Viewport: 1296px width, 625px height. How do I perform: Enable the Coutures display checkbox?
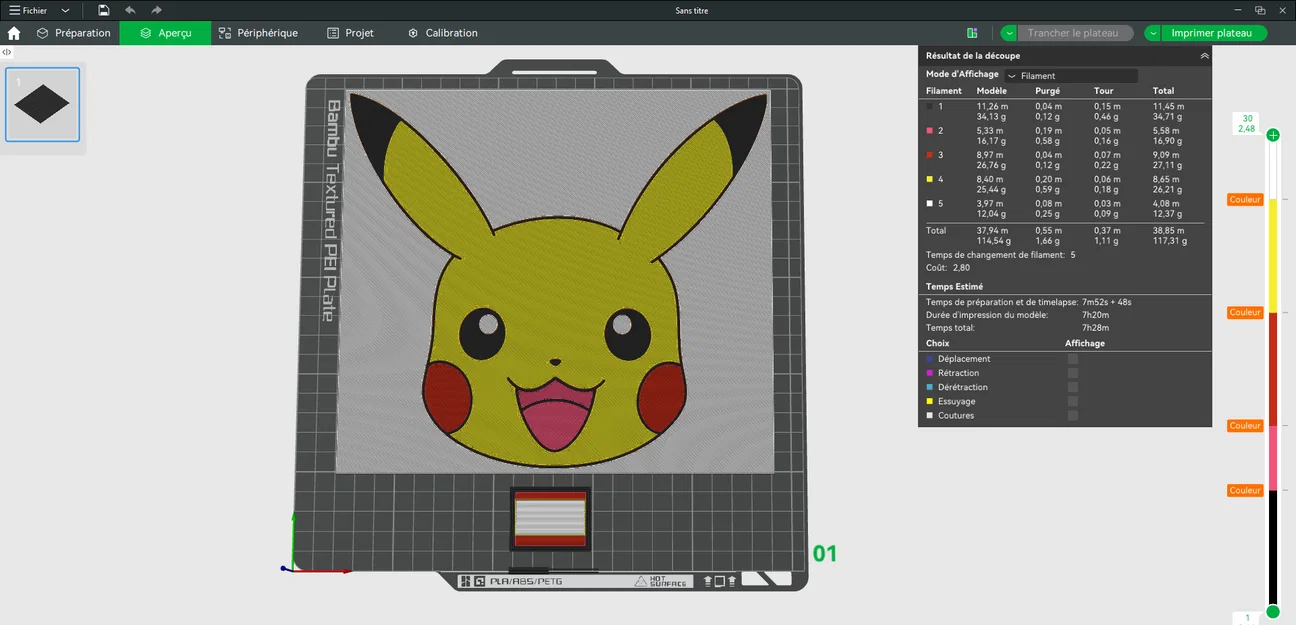point(1075,415)
